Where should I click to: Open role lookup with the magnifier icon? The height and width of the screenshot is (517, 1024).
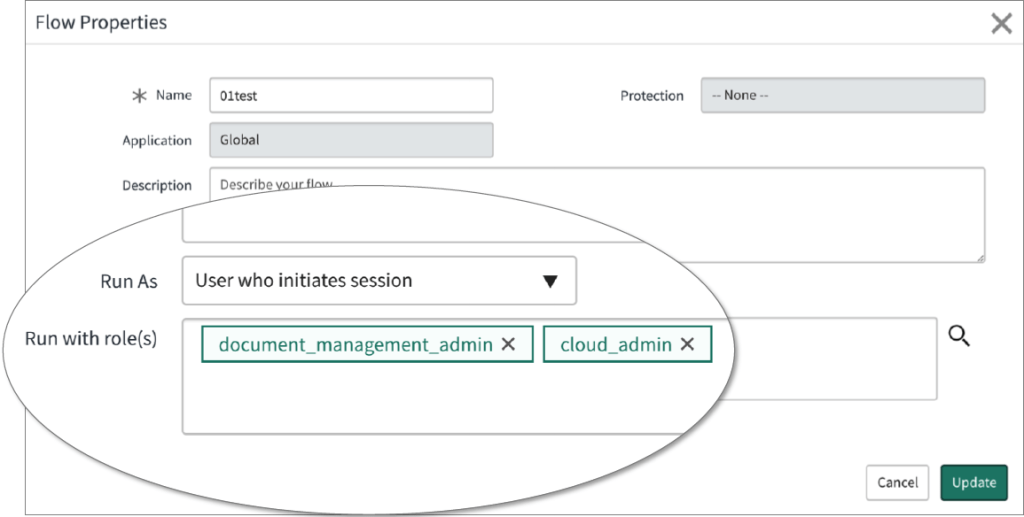coord(959,337)
